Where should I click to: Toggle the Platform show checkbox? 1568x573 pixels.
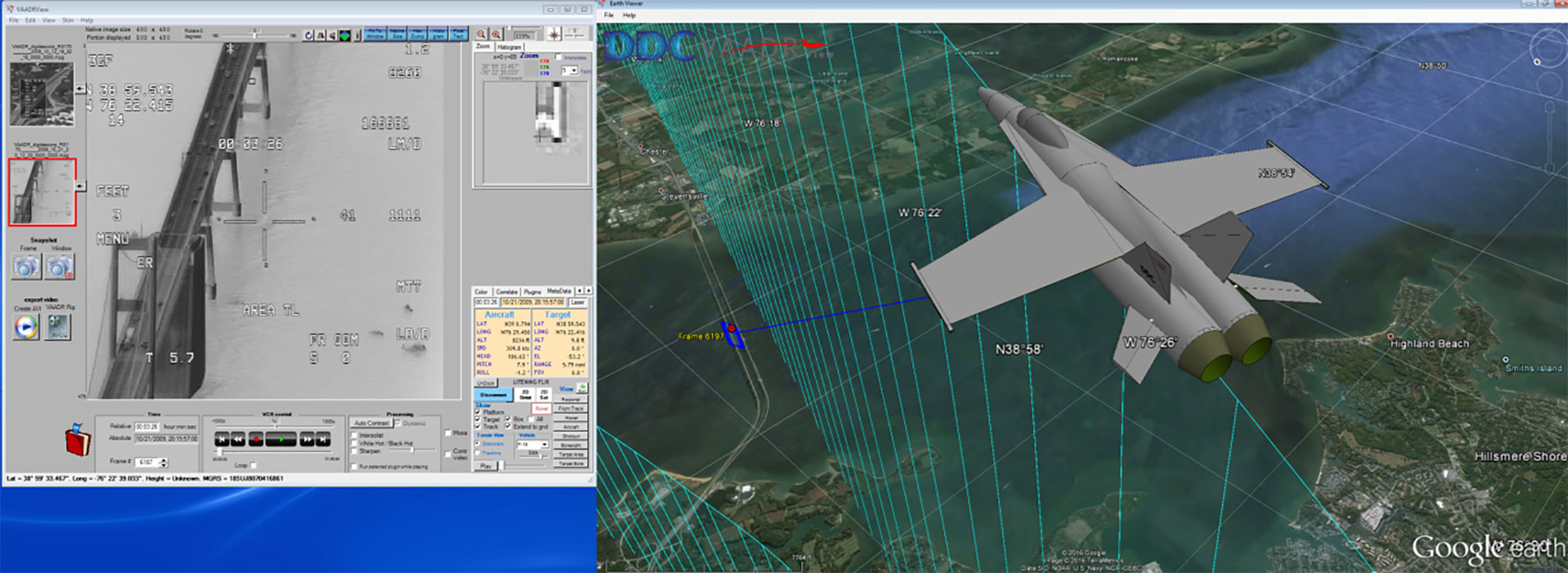(477, 412)
